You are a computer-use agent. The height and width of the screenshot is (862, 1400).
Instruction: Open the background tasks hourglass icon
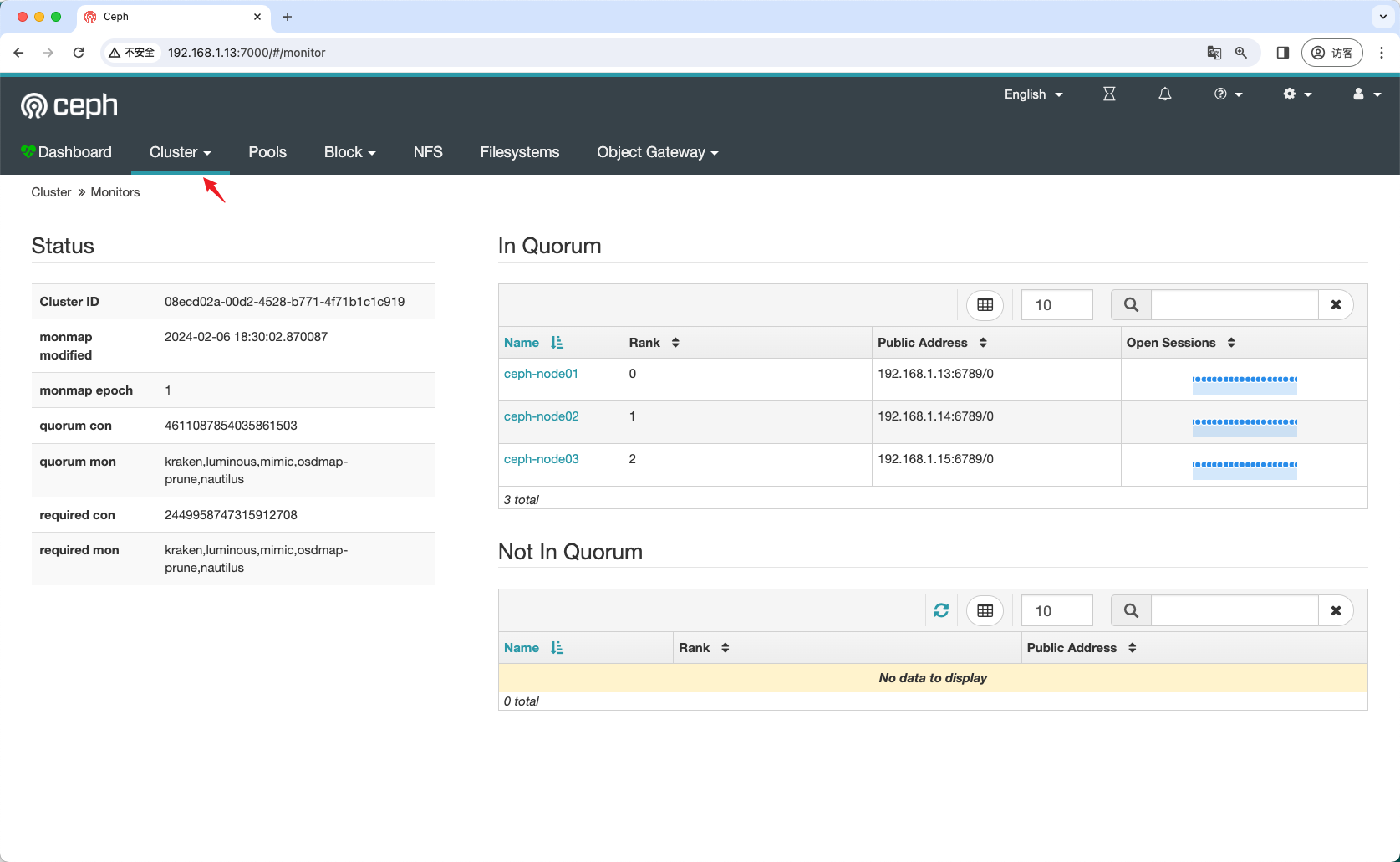click(1109, 94)
